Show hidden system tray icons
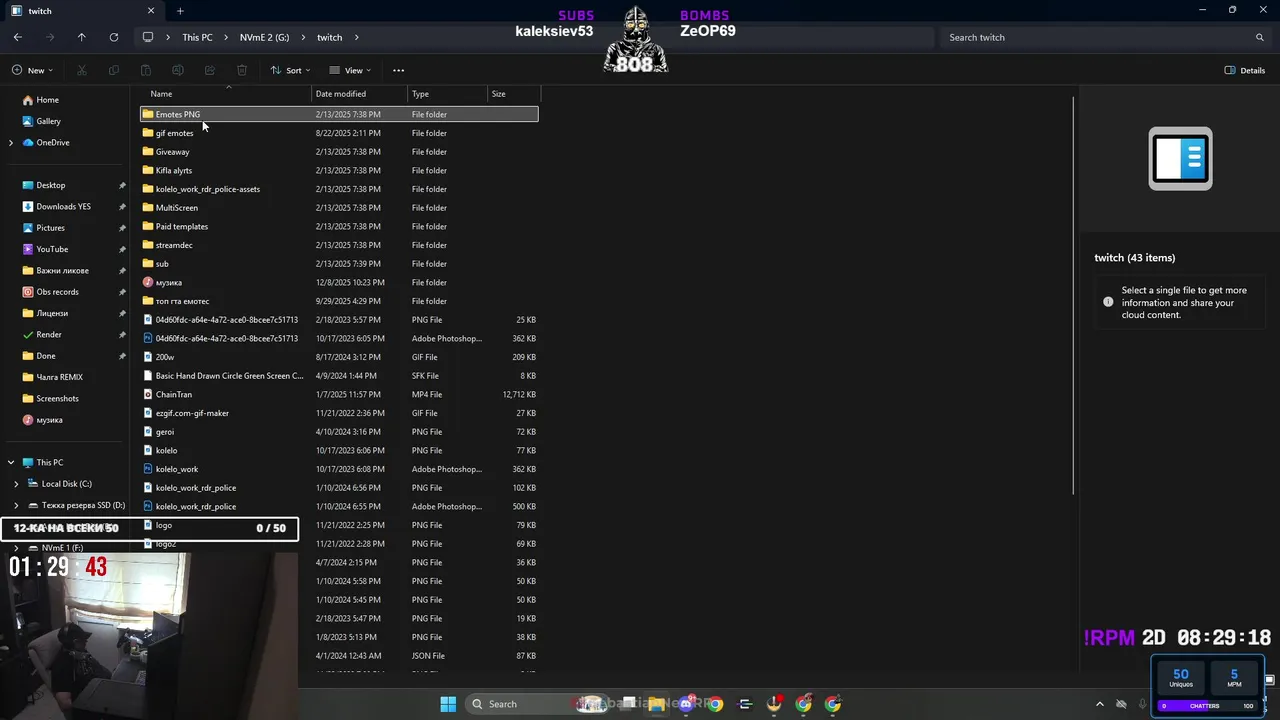Viewport: 1280px width, 720px height. (1099, 704)
